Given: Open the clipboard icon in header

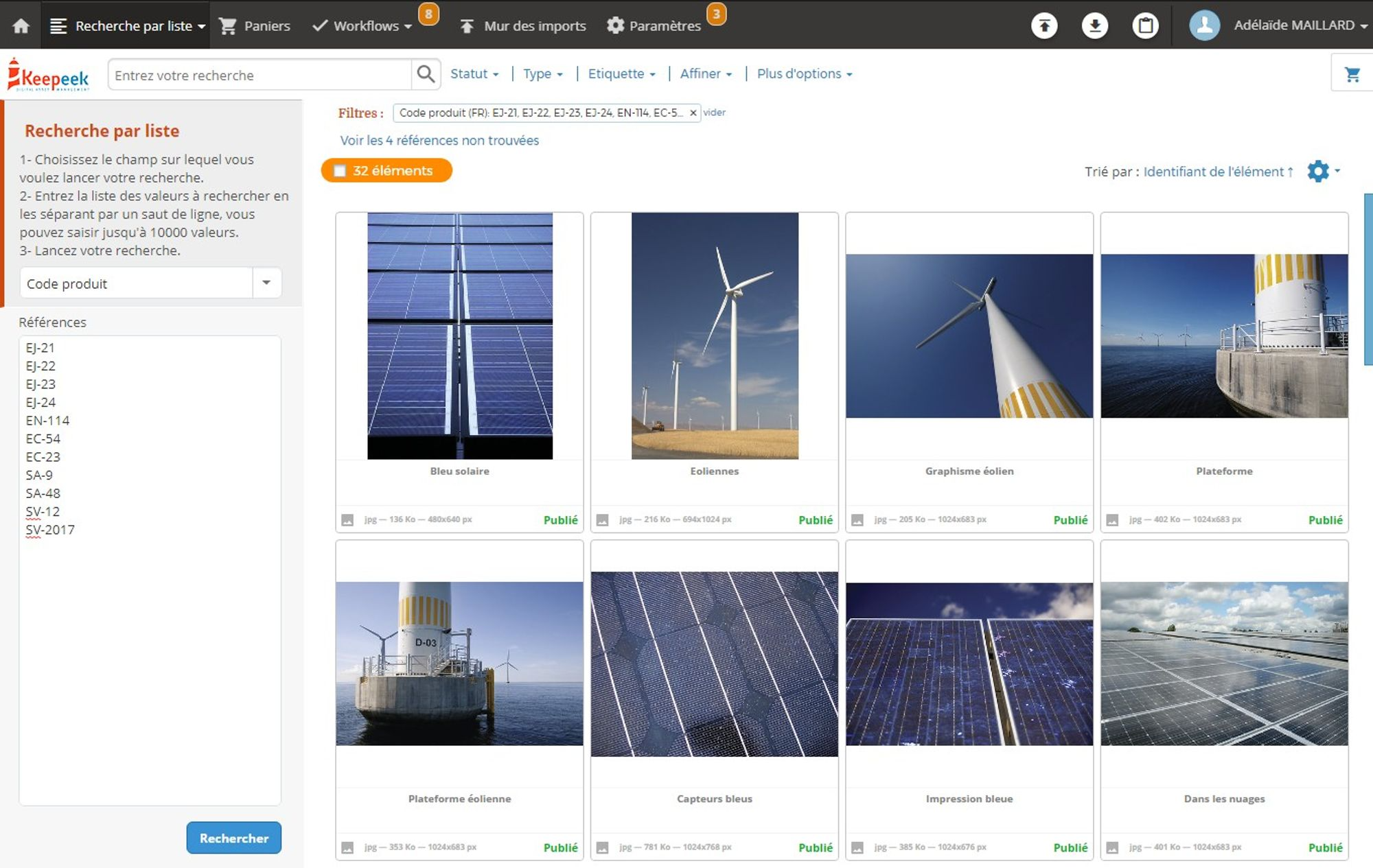Looking at the screenshot, I should point(1145,25).
